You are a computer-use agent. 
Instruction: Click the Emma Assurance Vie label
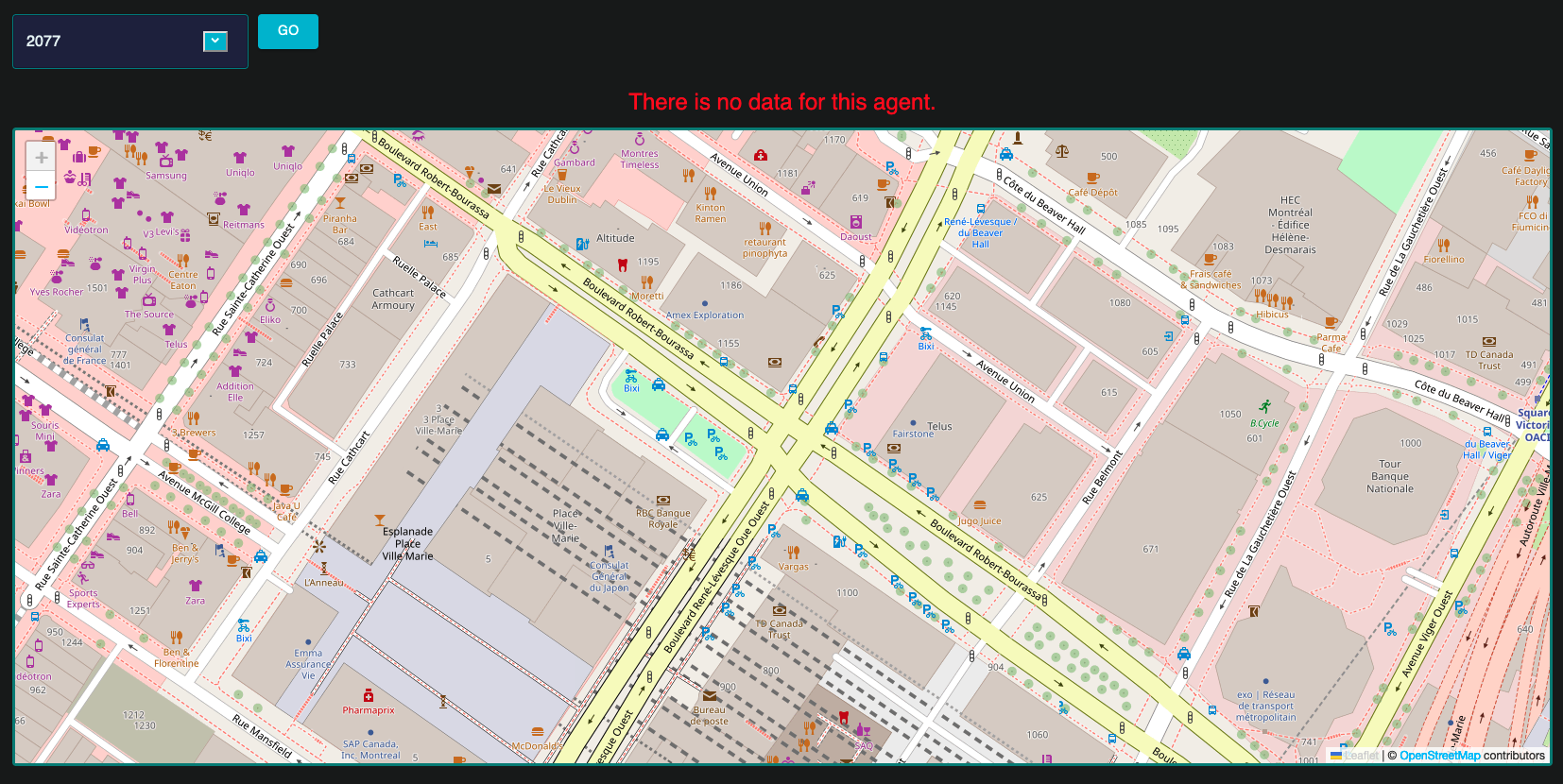[x=308, y=664]
